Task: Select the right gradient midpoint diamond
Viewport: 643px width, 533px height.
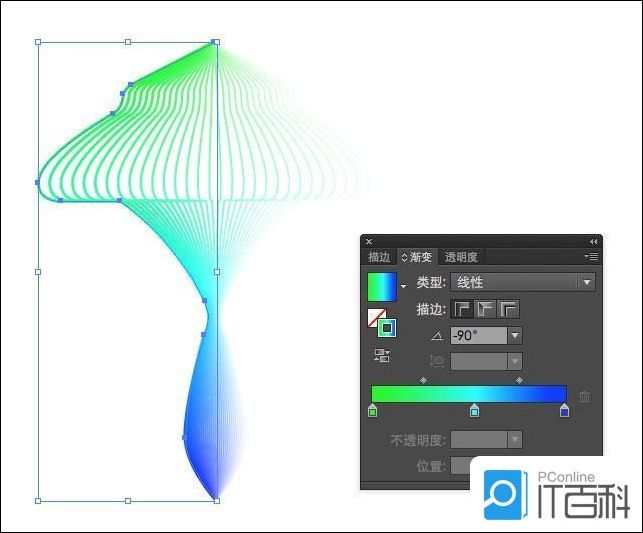Action: pyautogui.click(x=519, y=380)
